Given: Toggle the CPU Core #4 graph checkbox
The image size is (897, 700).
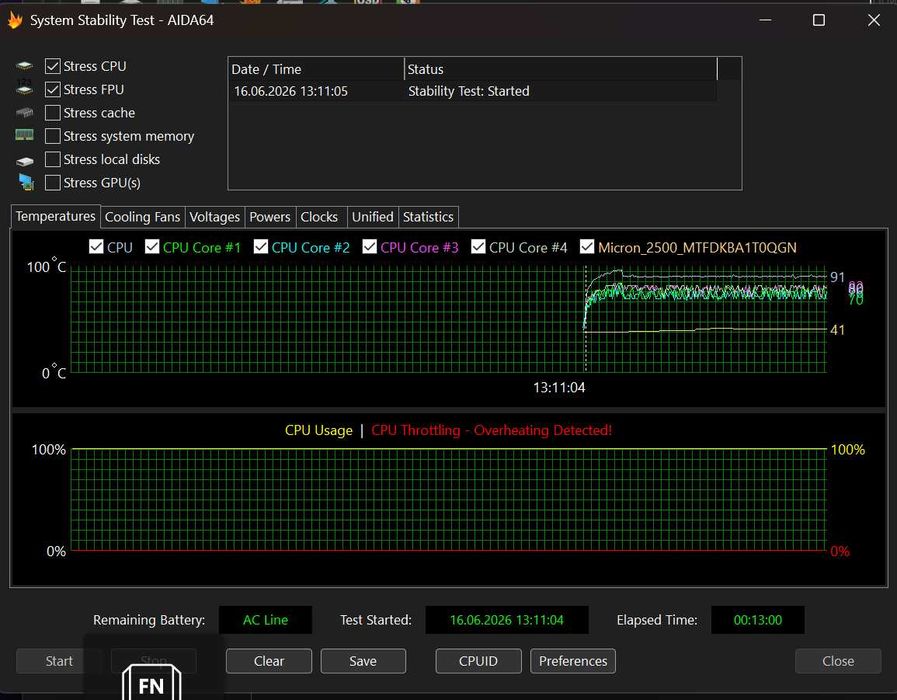Looking at the screenshot, I should click(478, 246).
